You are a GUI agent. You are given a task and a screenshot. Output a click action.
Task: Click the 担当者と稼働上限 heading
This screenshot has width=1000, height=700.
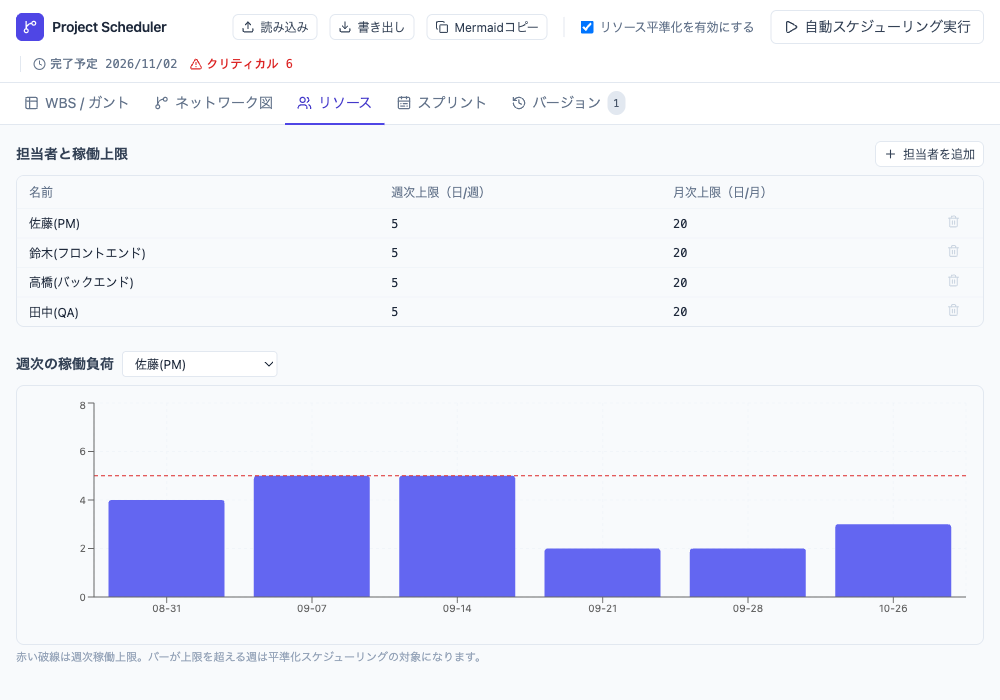click(72, 154)
